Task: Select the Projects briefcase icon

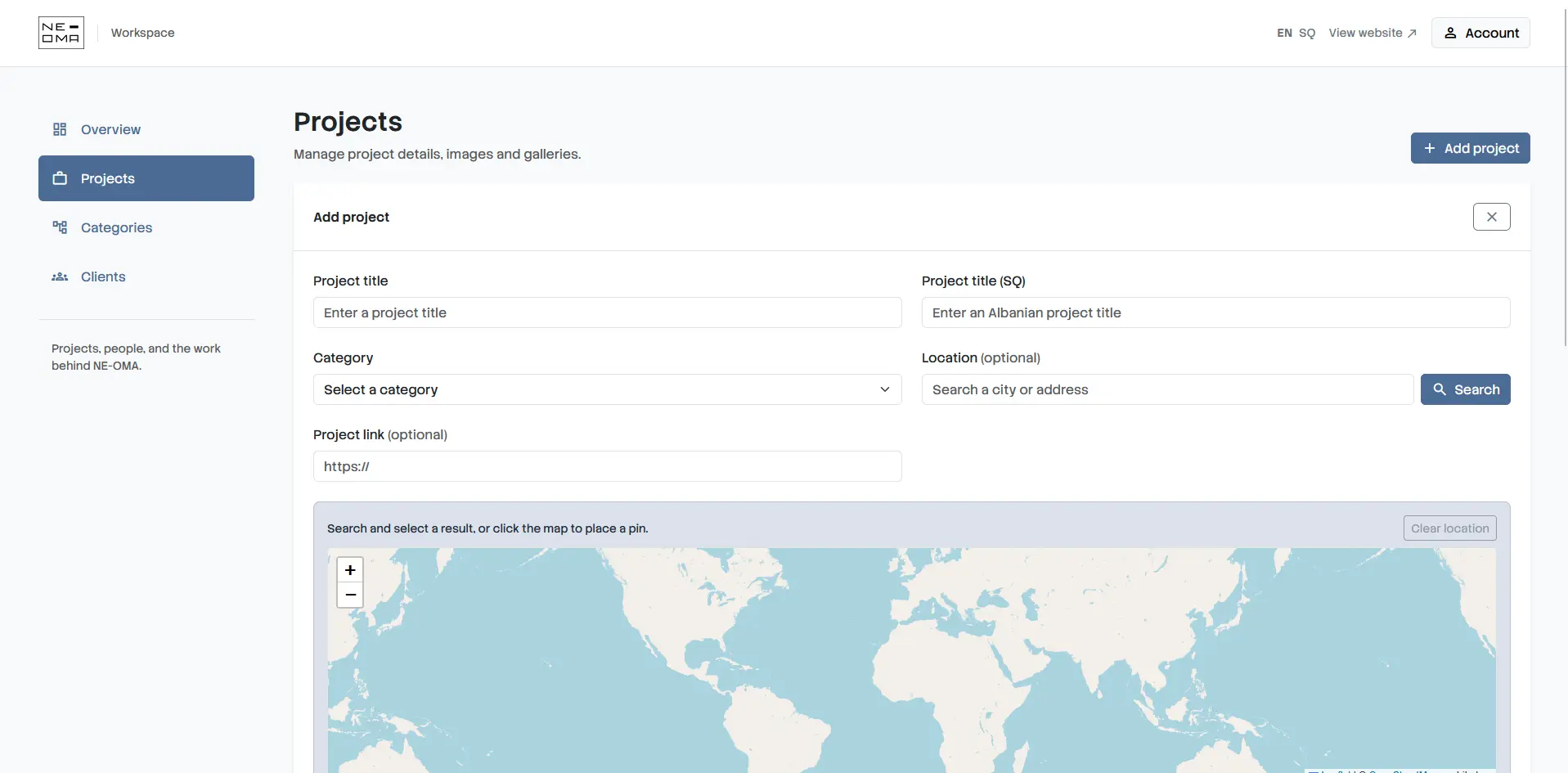Action: (x=60, y=178)
